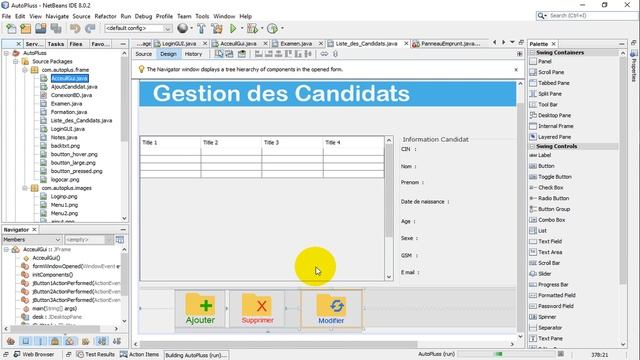Switch to Source view tab
640x360 pixels.
point(144,54)
